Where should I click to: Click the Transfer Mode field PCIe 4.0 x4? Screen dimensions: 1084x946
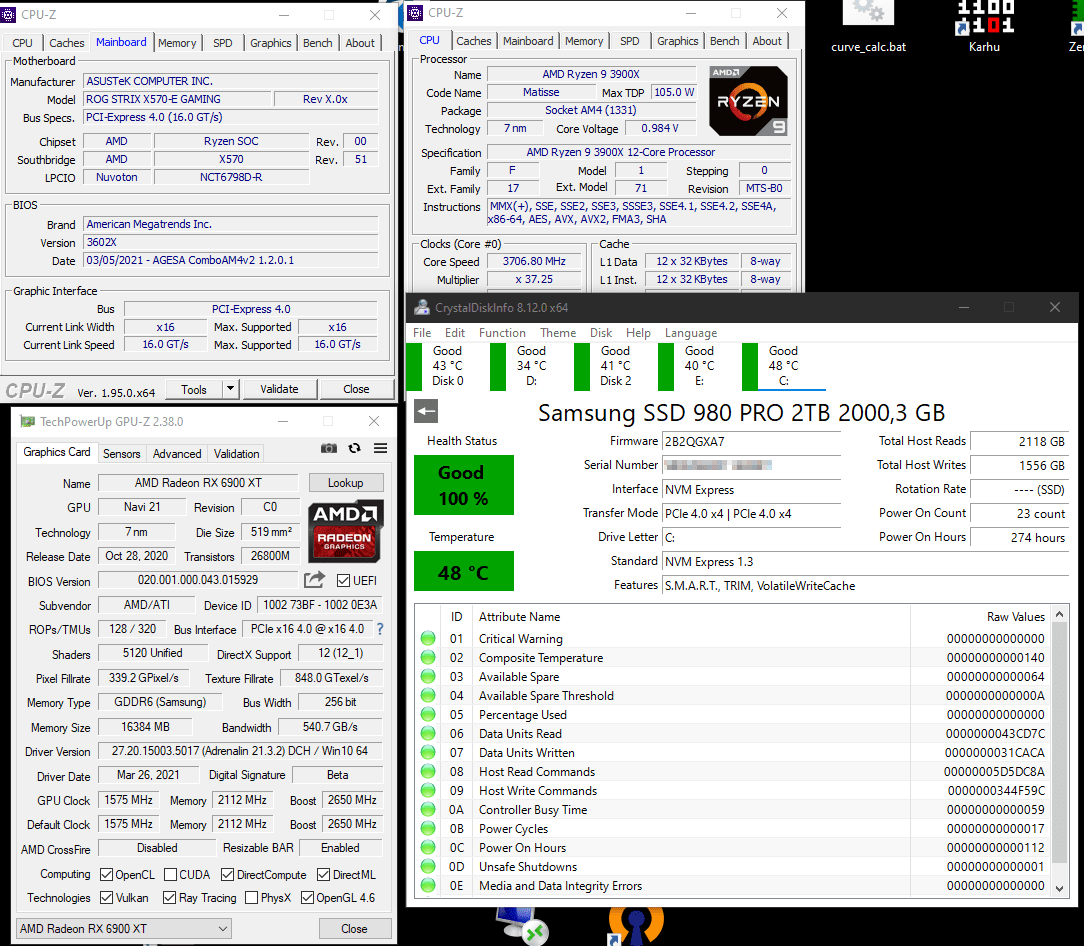coord(751,514)
